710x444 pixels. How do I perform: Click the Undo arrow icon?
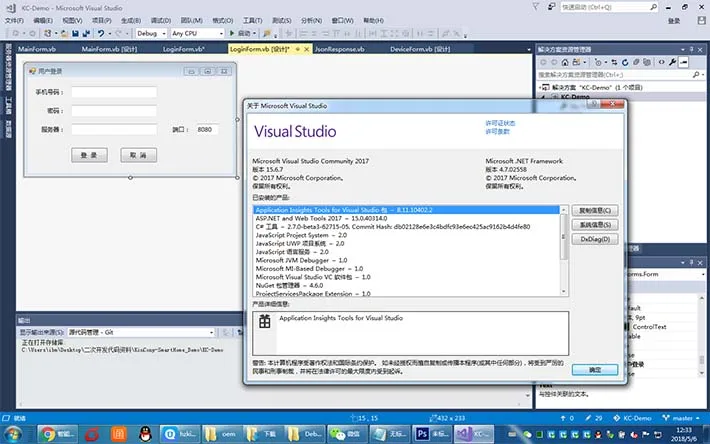101,33
